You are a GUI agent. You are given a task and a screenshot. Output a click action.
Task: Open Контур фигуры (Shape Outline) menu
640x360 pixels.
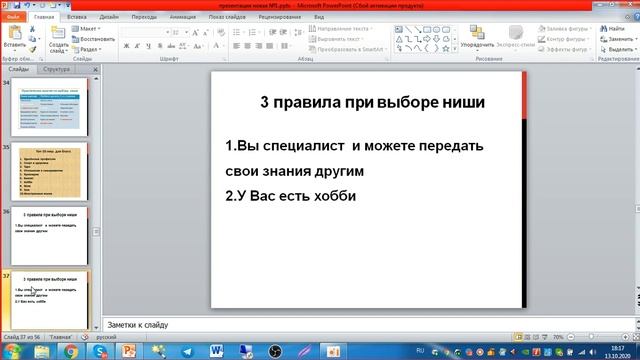click(x=565, y=39)
